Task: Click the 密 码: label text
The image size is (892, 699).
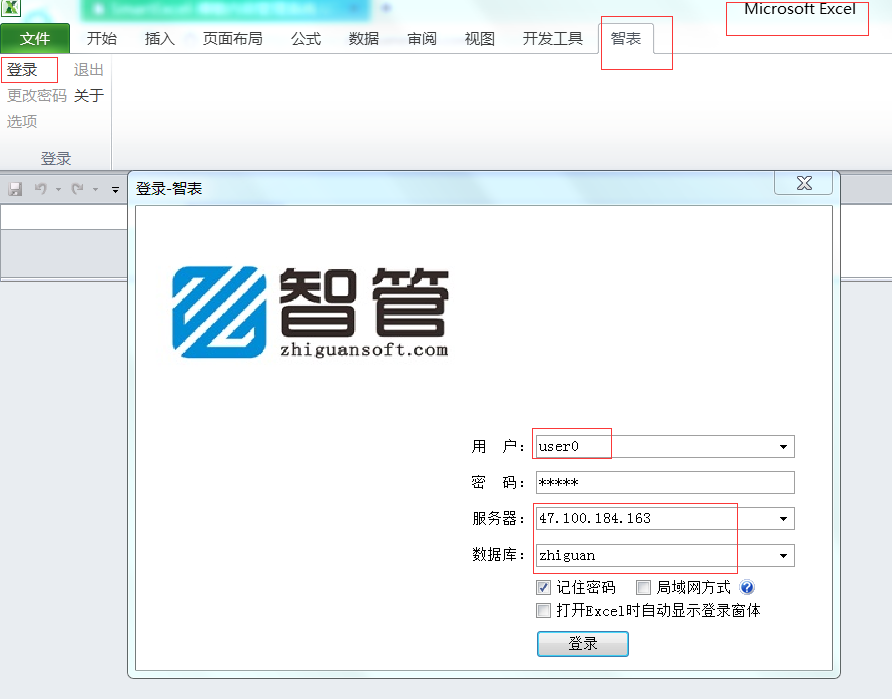Action: 498,483
